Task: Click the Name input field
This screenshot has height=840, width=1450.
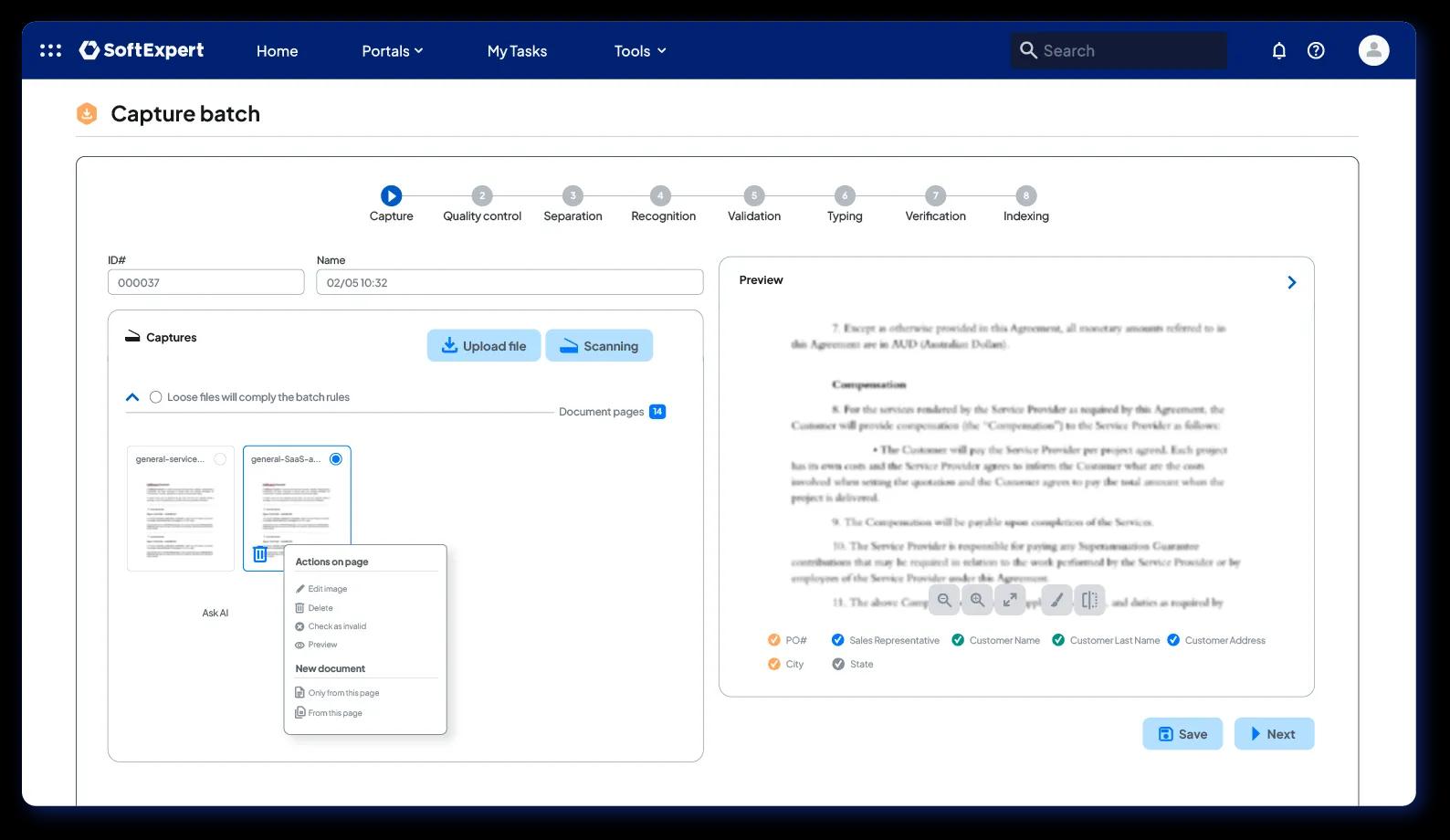Action: (x=510, y=282)
